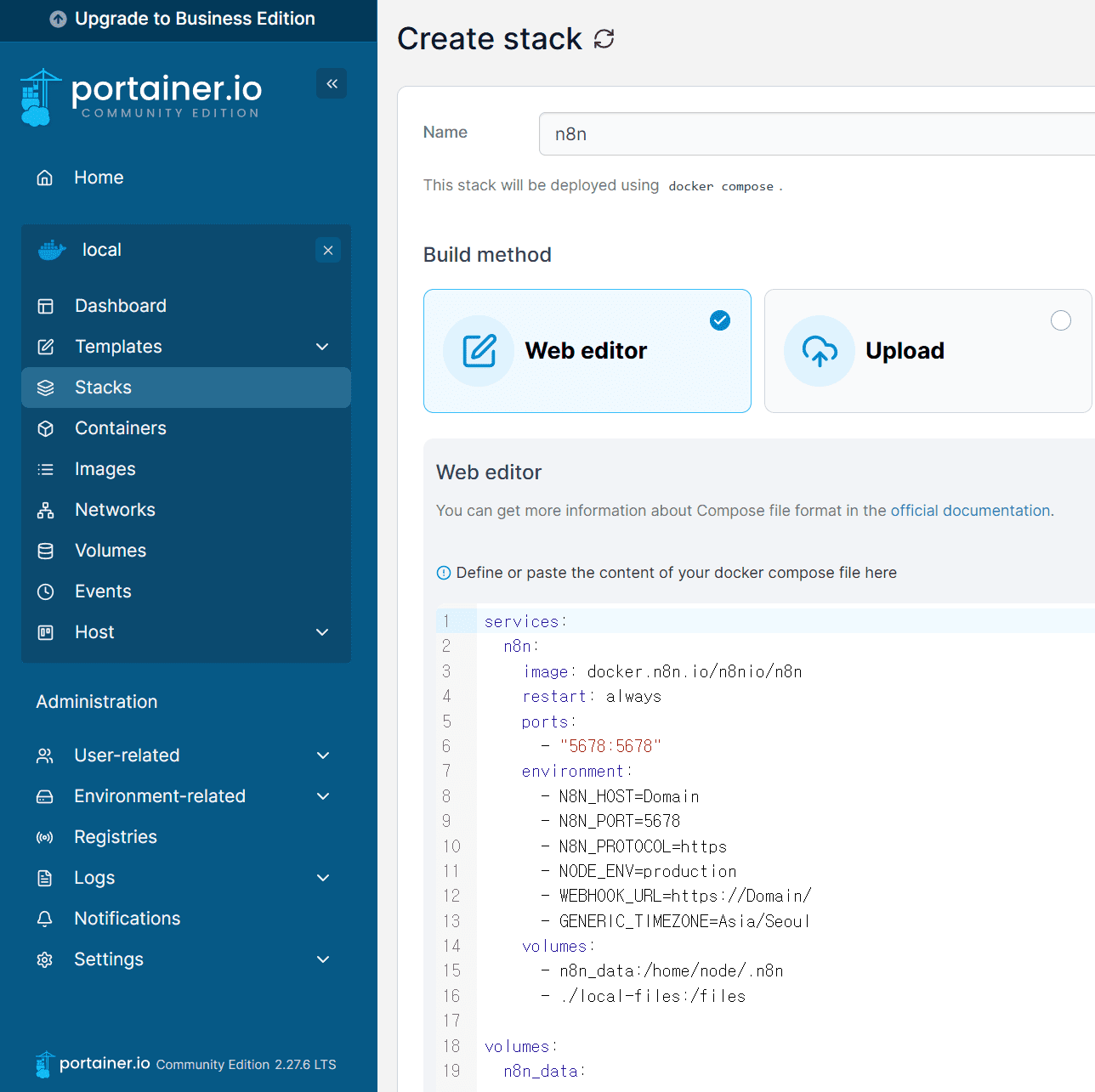Click the Notifications bell icon
Viewport: 1095px width, 1092px height.
[x=45, y=919]
